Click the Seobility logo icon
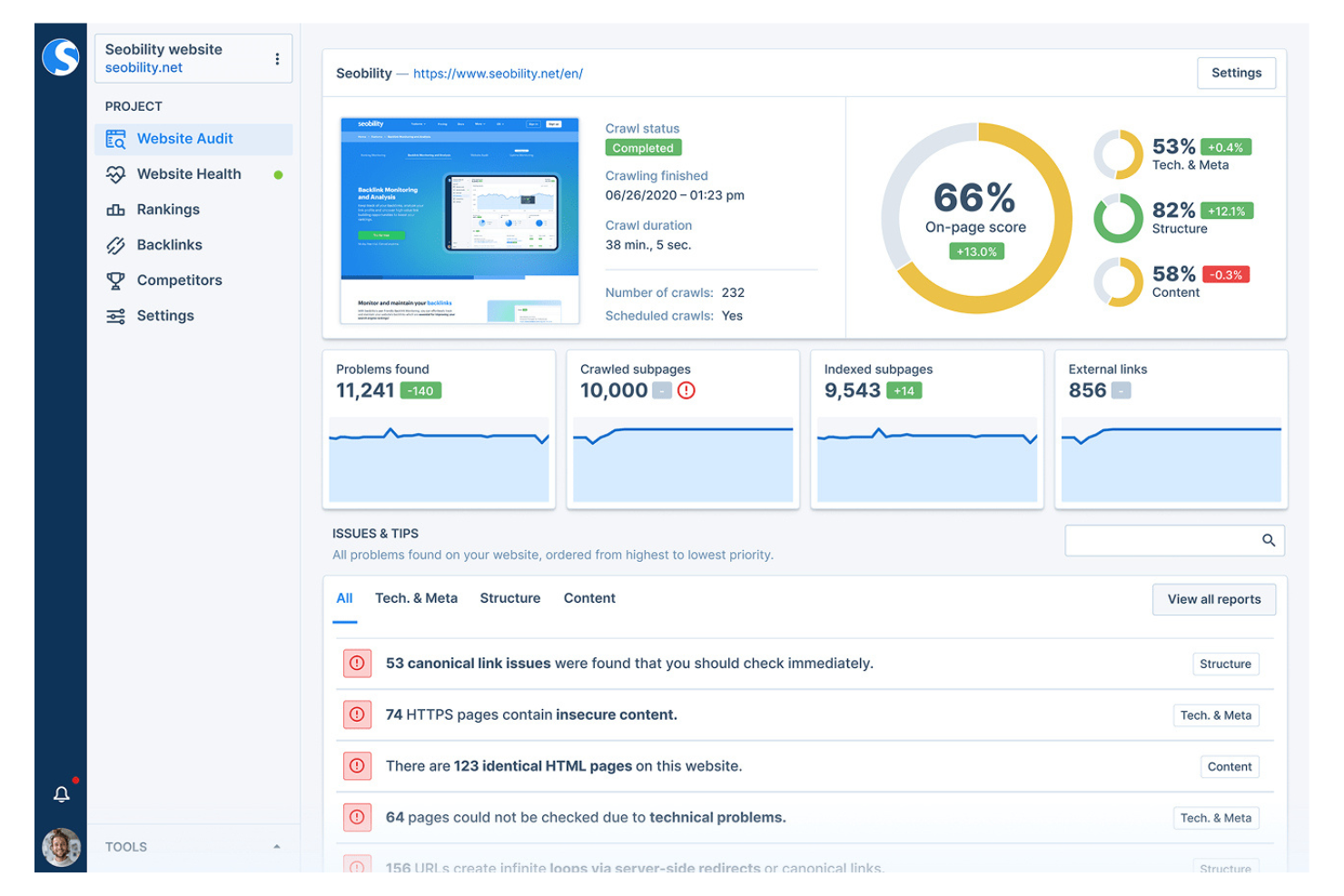Image resolution: width=1344 pixels, height=896 pixels. pos(60,57)
